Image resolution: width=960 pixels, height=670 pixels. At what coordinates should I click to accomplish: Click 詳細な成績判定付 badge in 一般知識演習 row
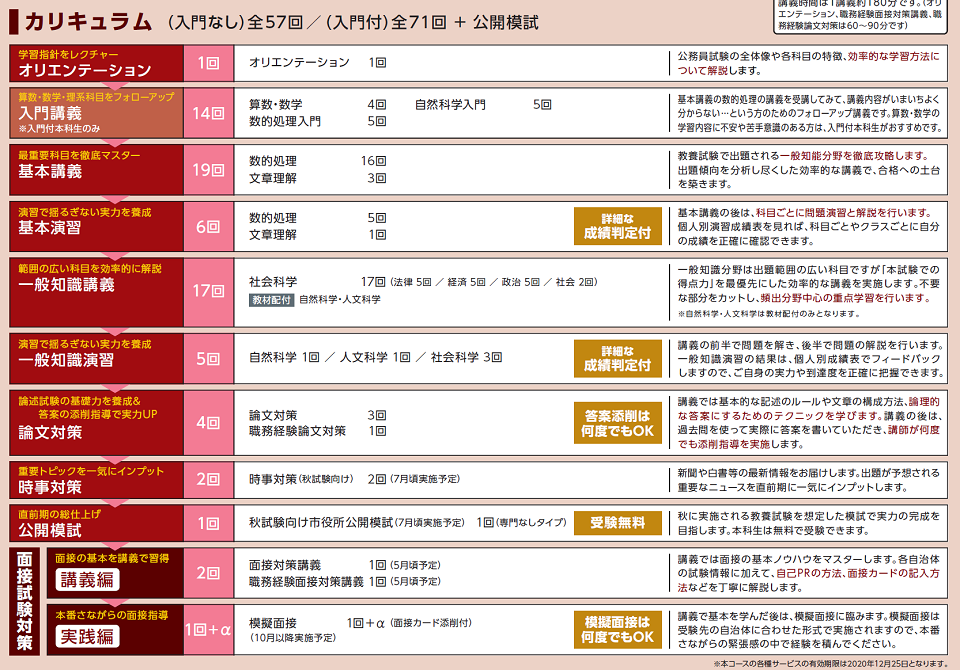point(617,358)
